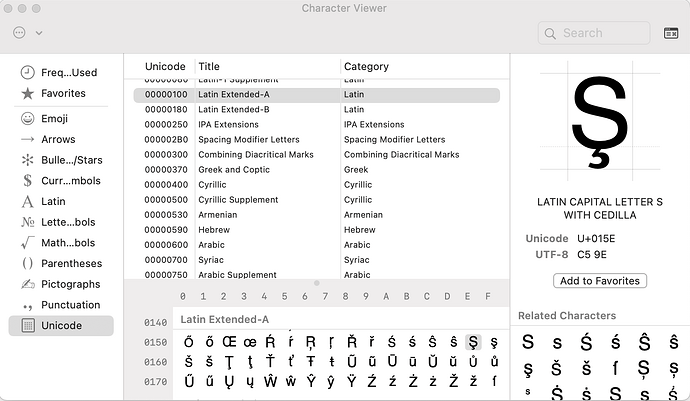Select the Unicode grid category
This screenshot has width=690, height=401.
pyautogui.click(x=61, y=326)
